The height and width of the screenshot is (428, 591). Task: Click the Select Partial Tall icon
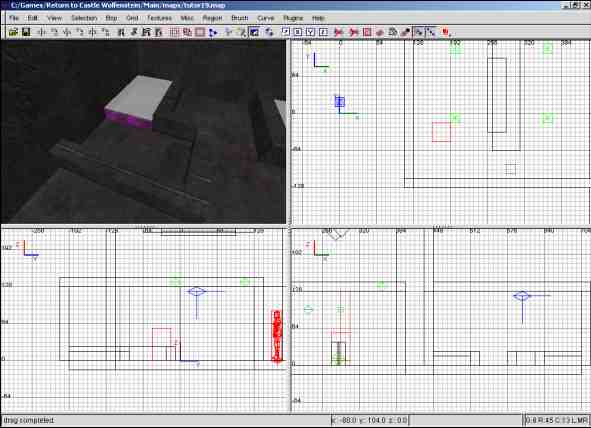coord(146,32)
